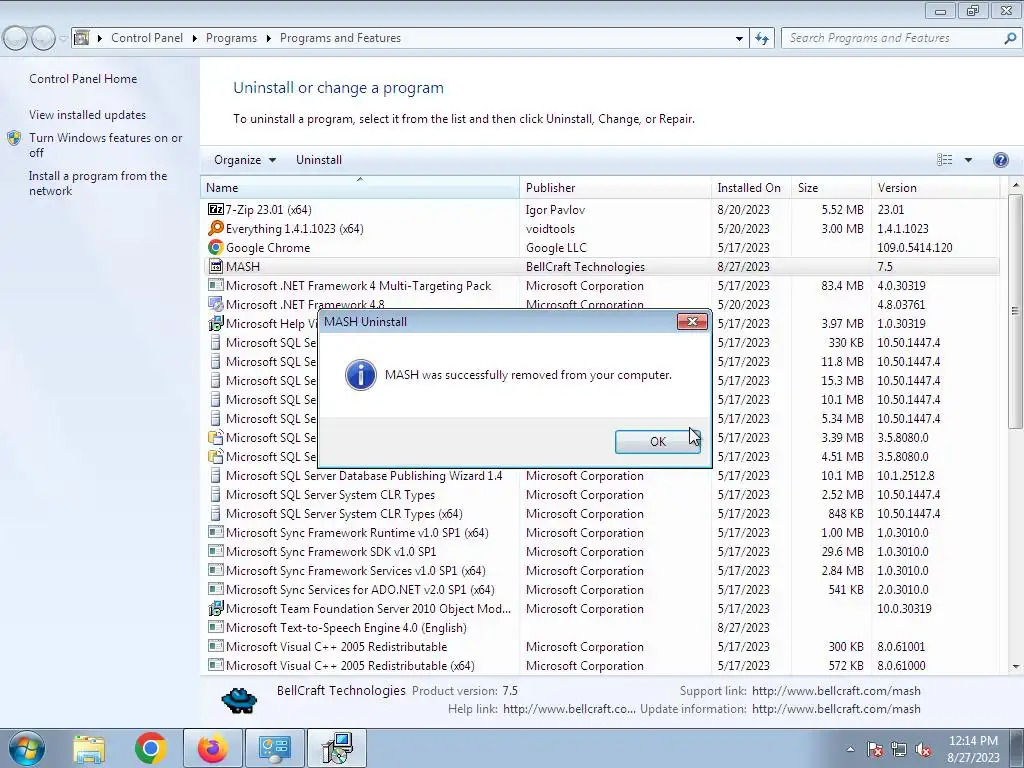
Task: Open the Organize dropdown menu
Action: coord(244,160)
